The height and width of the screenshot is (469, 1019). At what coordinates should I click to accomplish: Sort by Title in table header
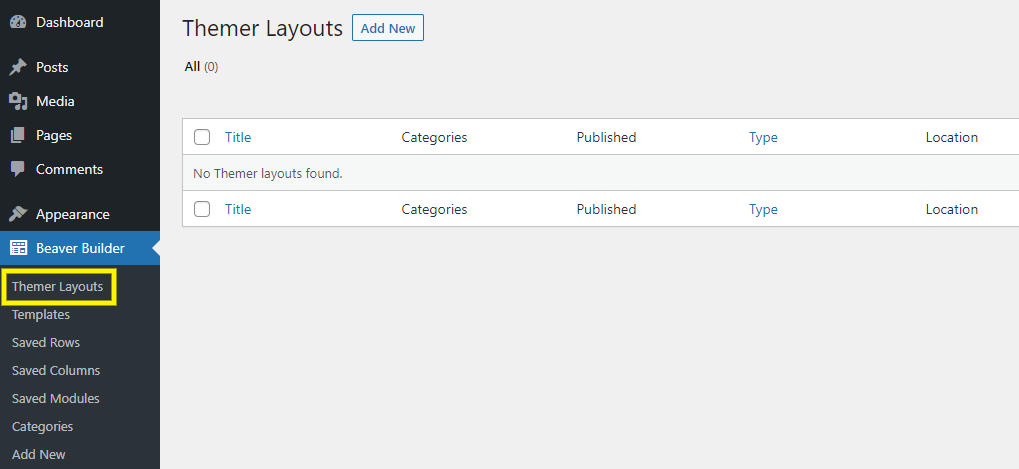pos(238,137)
